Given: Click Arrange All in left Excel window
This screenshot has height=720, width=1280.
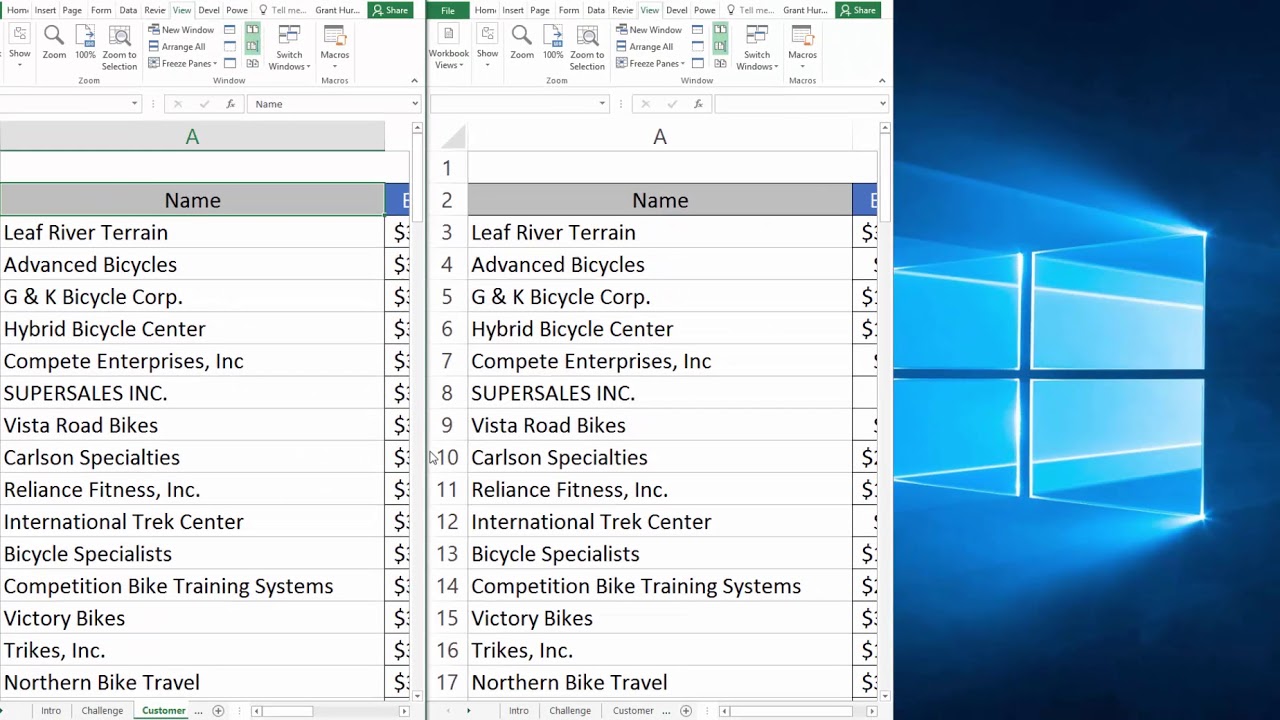Looking at the screenshot, I should coord(177,47).
